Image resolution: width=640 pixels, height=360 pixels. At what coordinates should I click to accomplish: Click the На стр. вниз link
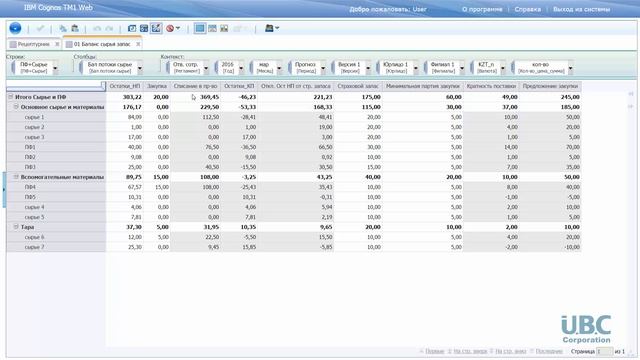click(x=511, y=351)
